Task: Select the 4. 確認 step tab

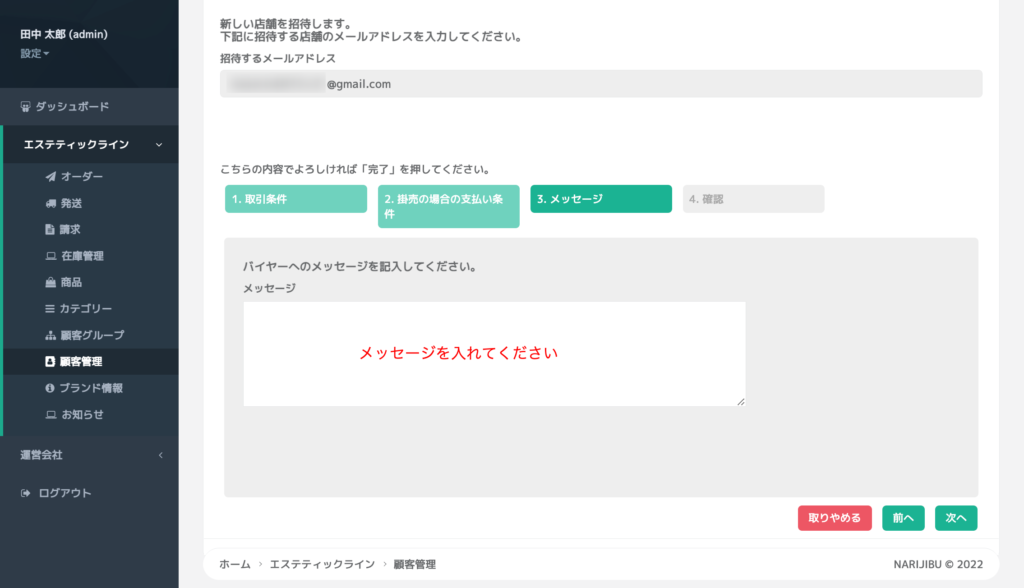Action: click(x=753, y=199)
